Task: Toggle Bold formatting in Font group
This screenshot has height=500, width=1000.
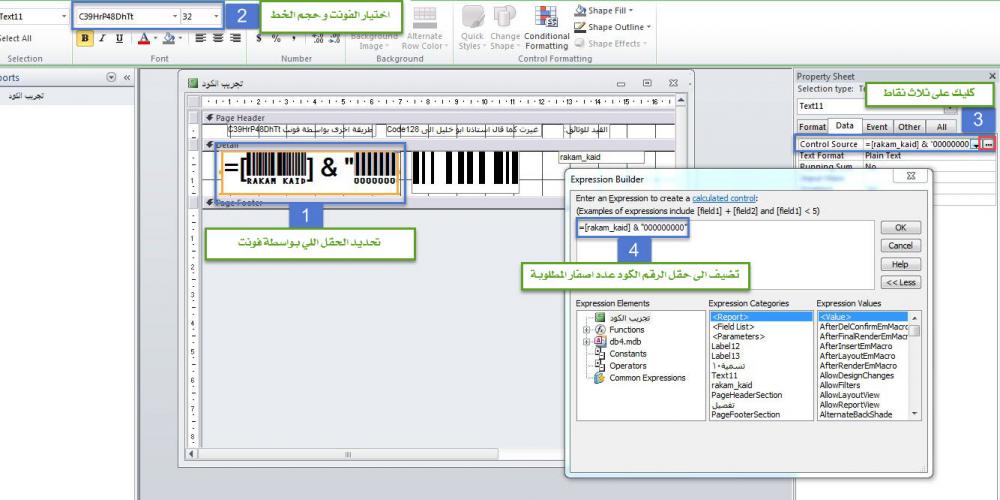Action: 84,38
